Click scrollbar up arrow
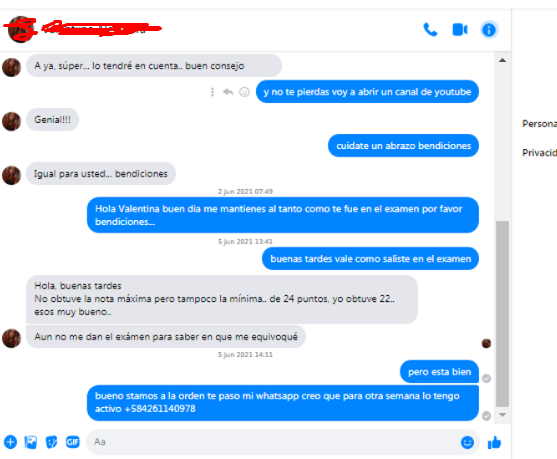This screenshot has width=557, height=459. point(502,60)
